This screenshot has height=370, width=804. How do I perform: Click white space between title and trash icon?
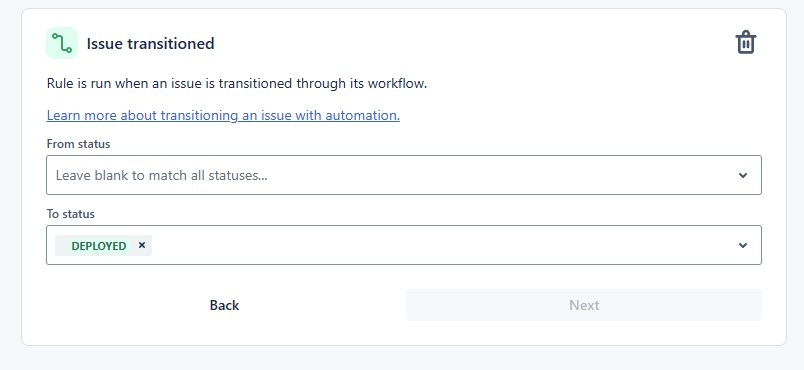[x=472, y=43]
